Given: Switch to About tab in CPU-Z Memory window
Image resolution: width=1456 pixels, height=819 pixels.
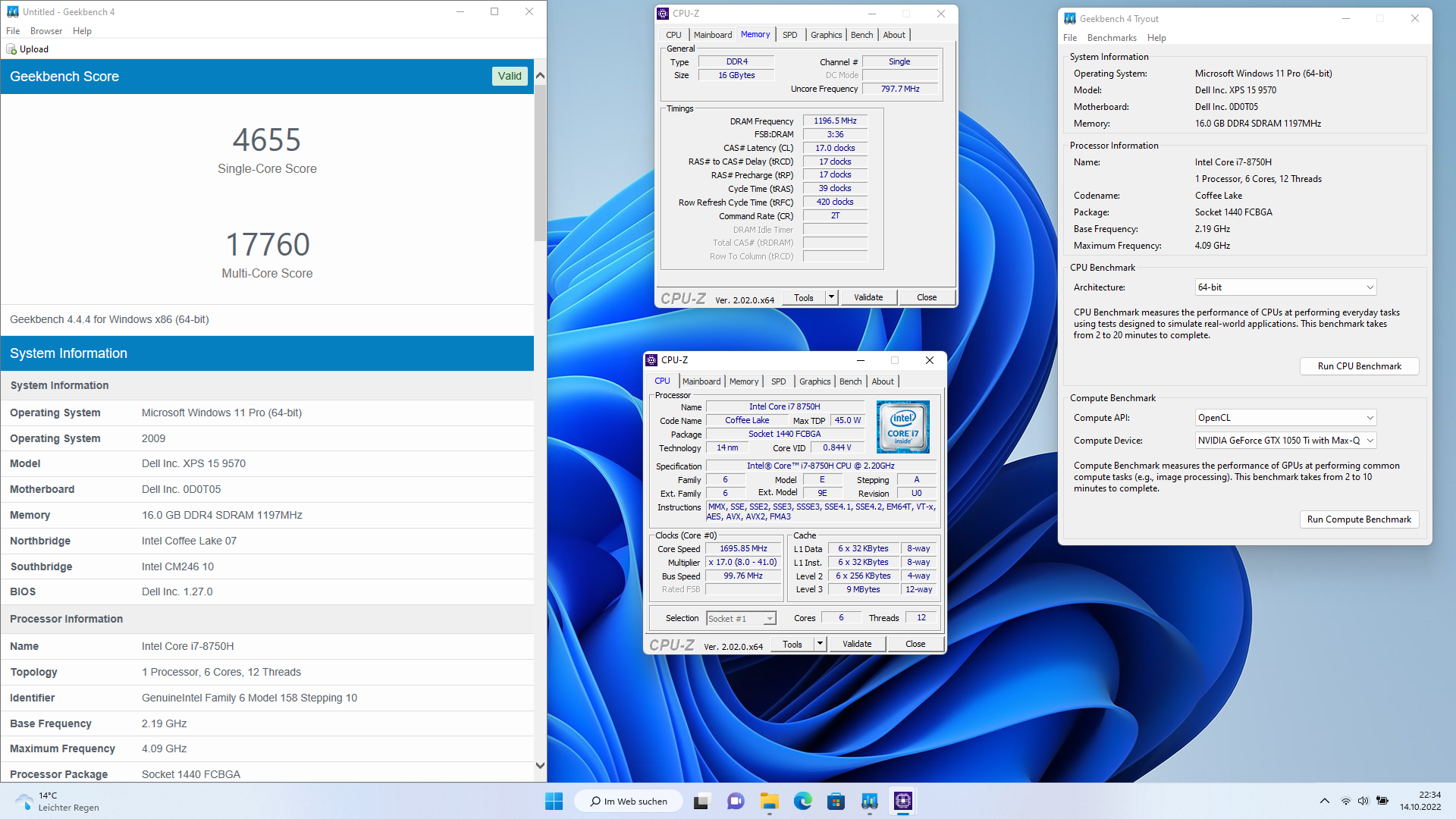Looking at the screenshot, I should point(894,35).
